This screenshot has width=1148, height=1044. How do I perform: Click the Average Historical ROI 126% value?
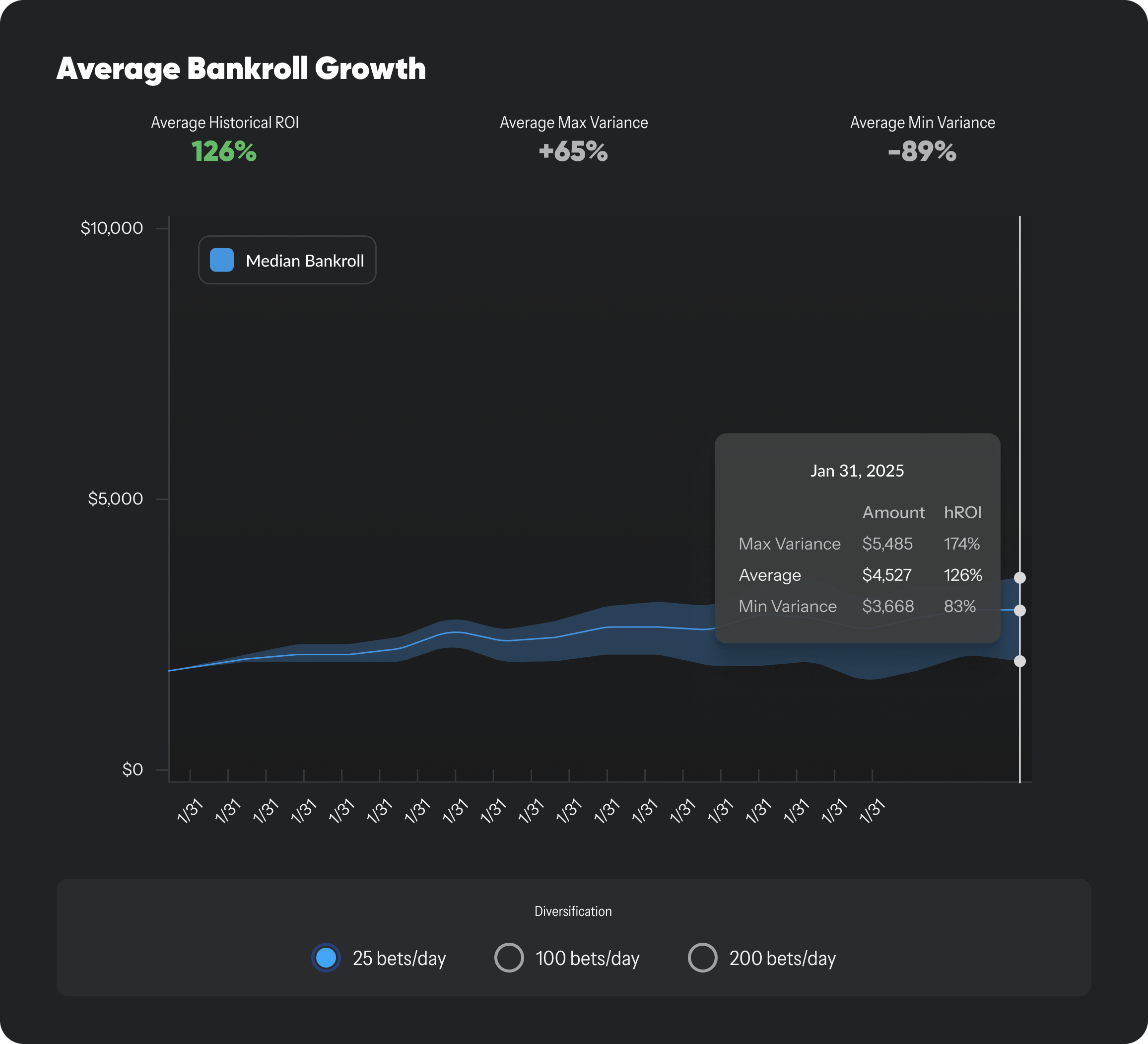point(224,151)
